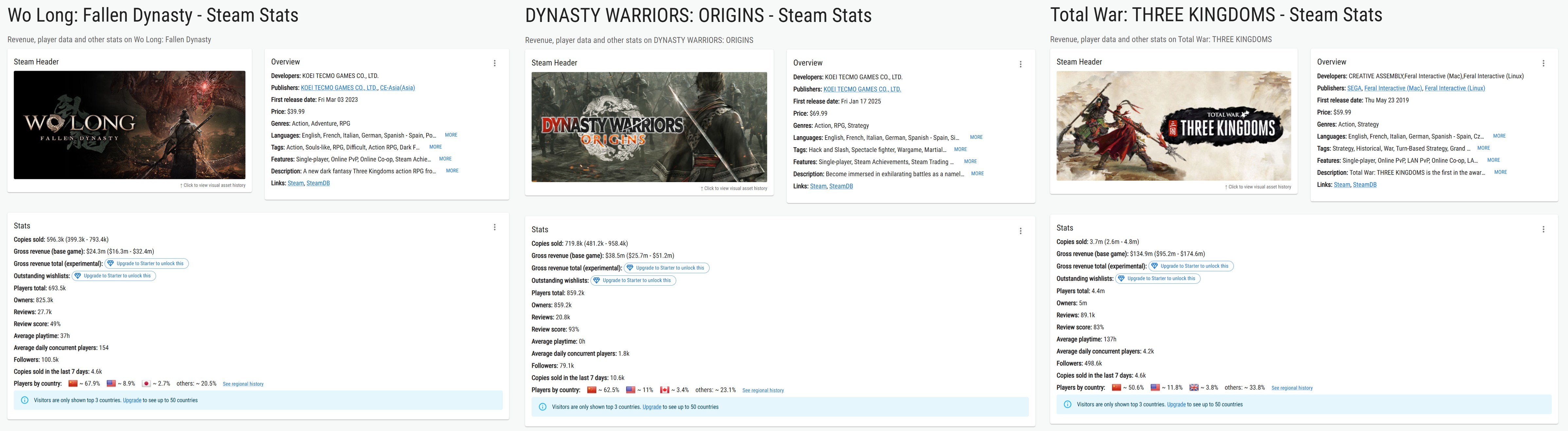Click the Wo Long Steam header image
The image size is (1568, 431).
[x=130, y=125]
